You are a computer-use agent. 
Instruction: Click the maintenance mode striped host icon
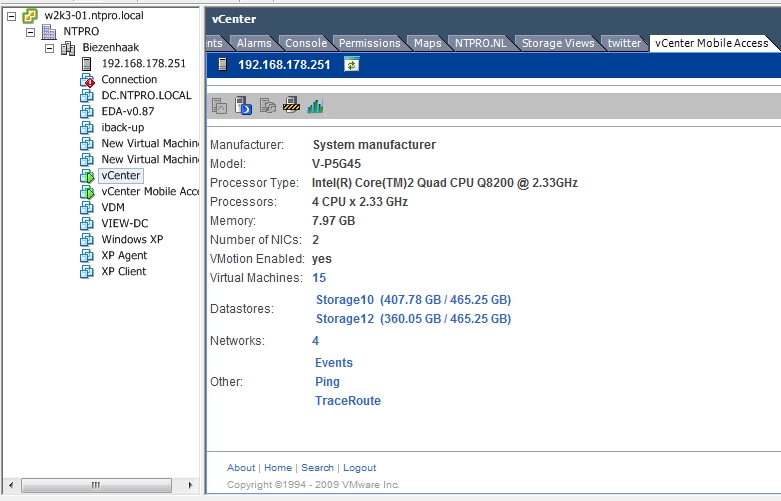[x=291, y=105]
